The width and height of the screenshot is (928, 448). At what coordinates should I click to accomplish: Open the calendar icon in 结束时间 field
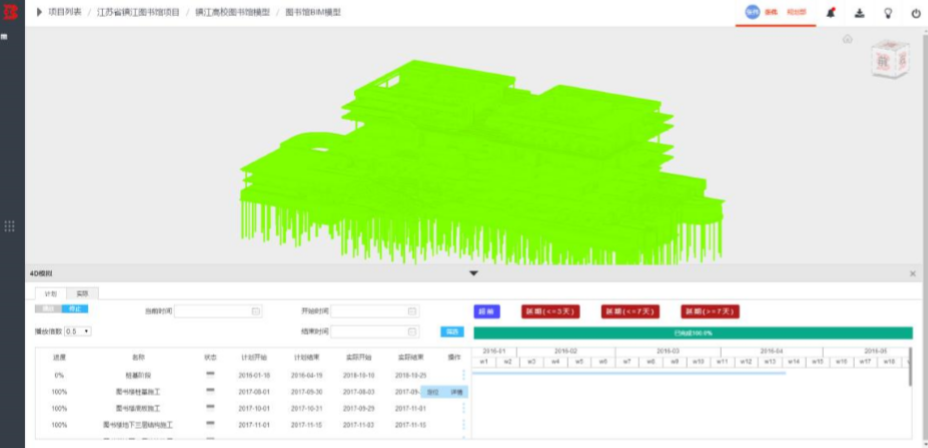point(412,332)
